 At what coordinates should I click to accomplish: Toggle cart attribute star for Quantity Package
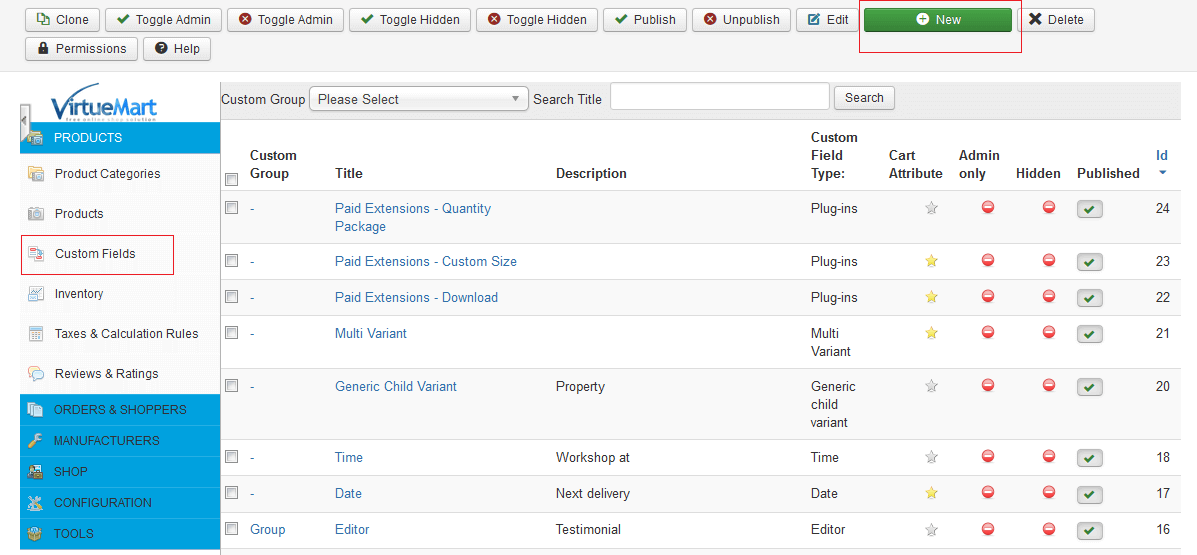pyautogui.click(x=931, y=208)
